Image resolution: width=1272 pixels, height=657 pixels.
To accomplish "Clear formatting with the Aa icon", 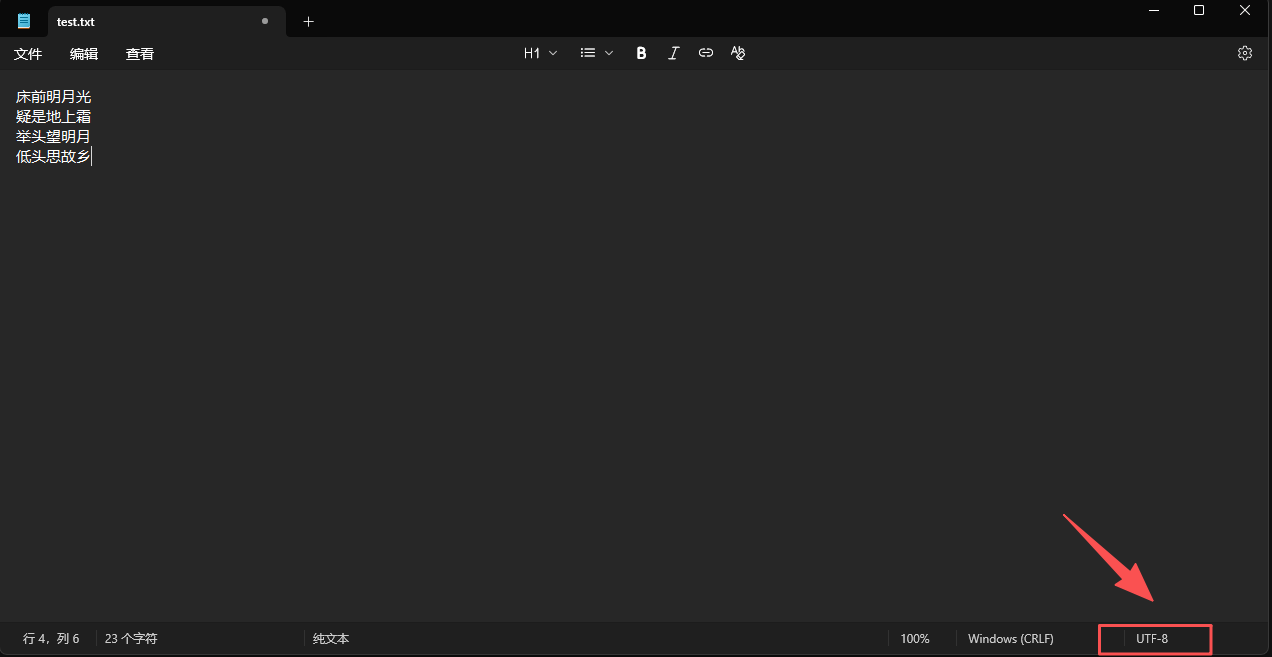I will click(738, 53).
